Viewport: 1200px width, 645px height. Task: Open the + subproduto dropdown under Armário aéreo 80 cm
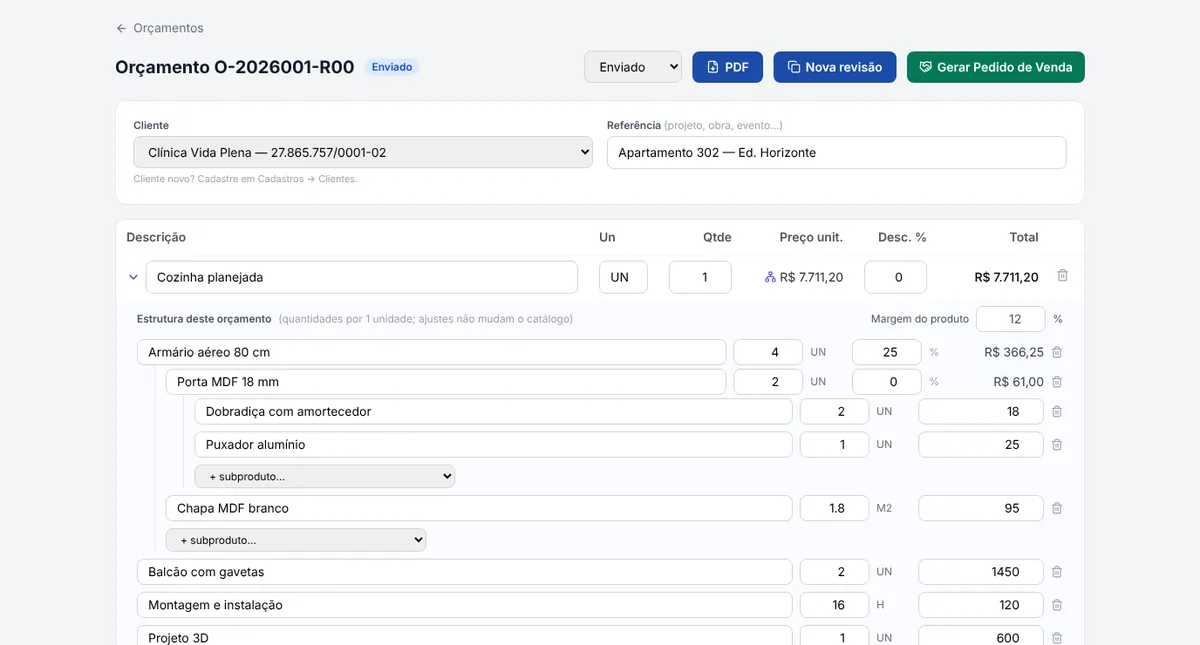296,540
